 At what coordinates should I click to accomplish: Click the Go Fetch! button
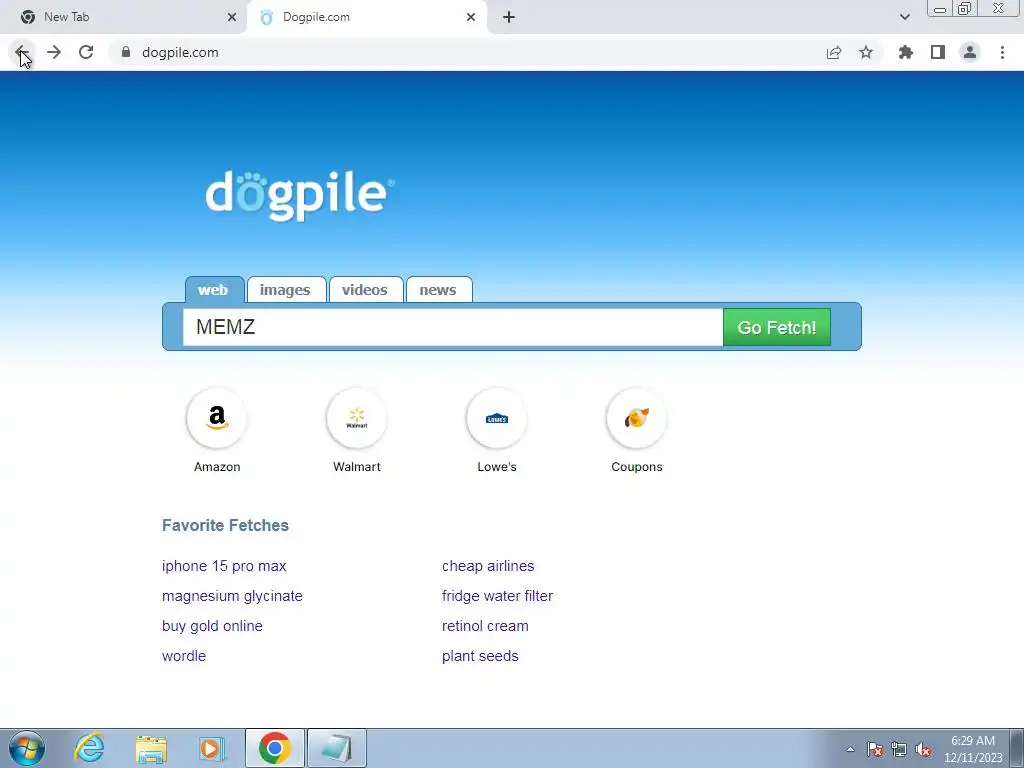776,327
